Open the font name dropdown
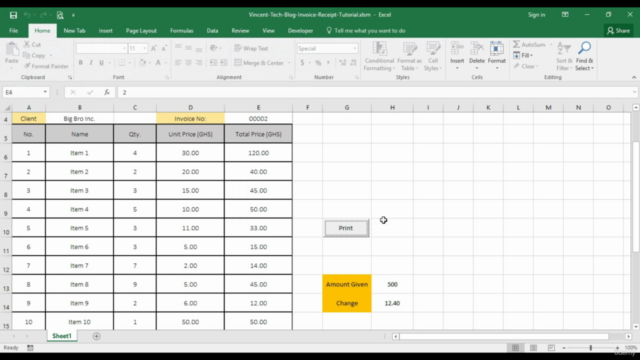This screenshot has width=640, height=360. [124, 49]
